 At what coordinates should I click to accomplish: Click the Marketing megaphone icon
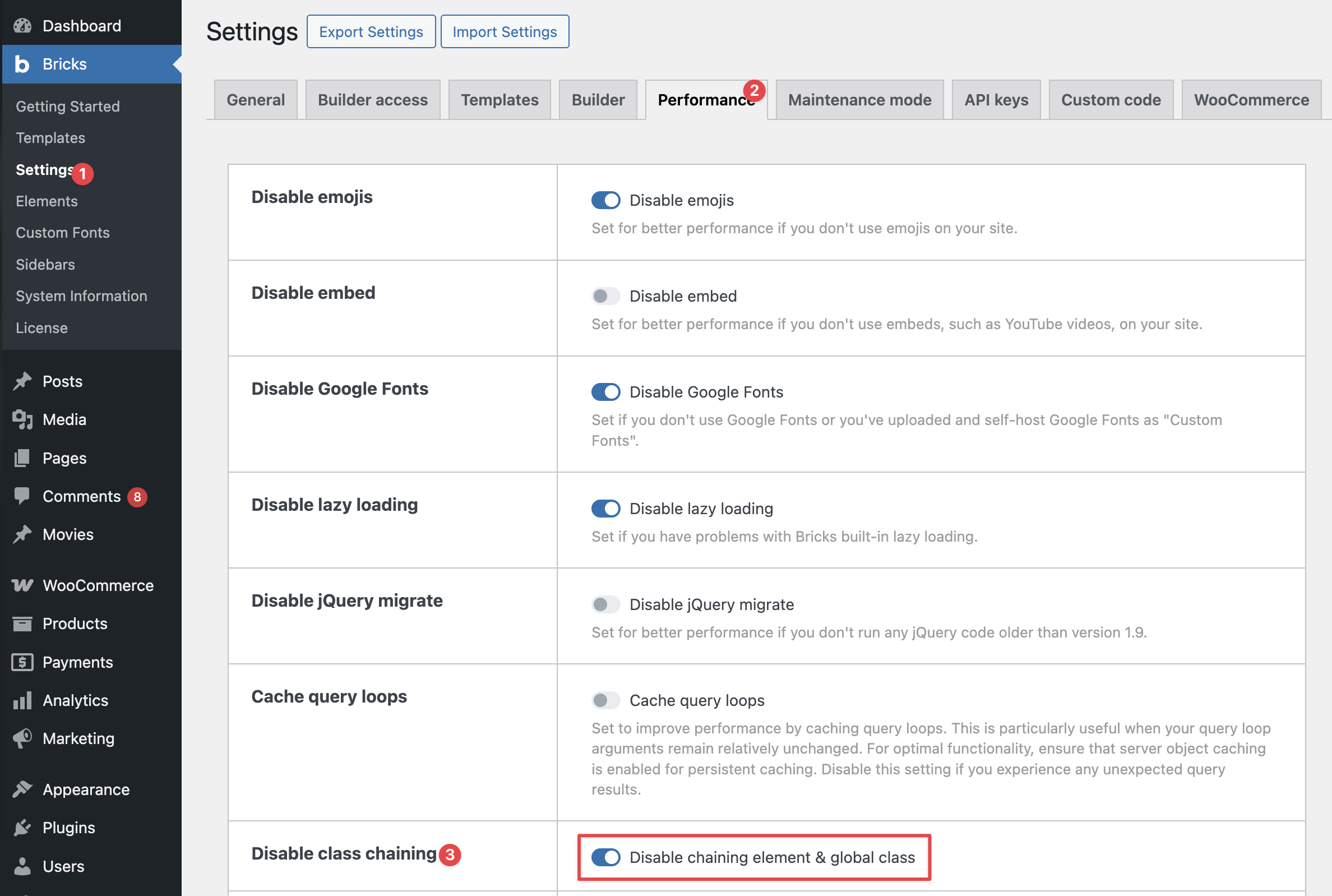(x=22, y=738)
